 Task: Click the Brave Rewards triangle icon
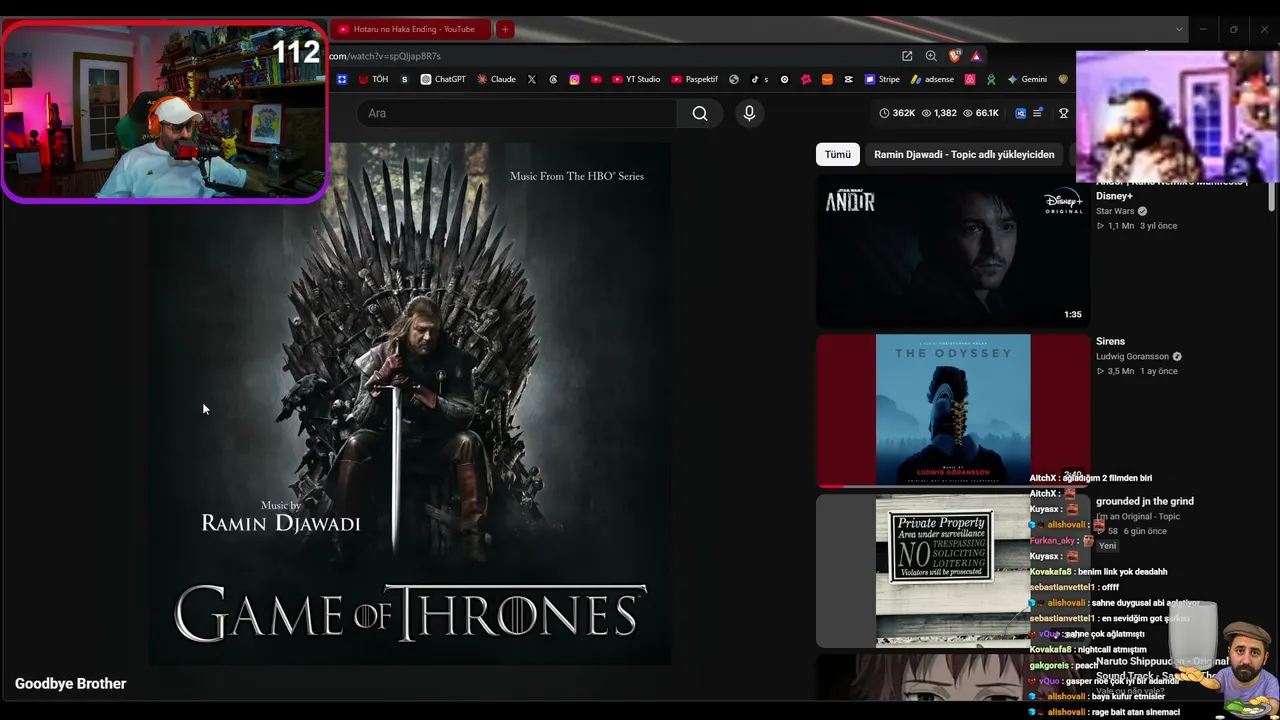click(x=977, y=56)
